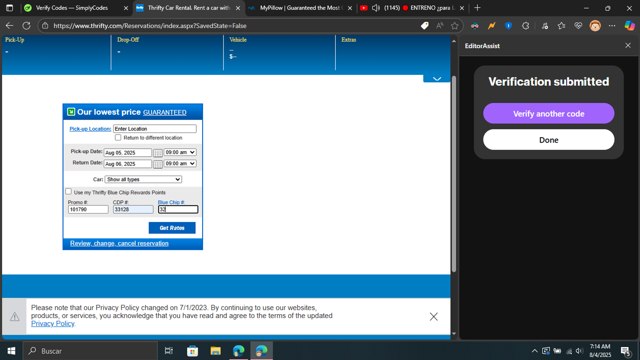
Task: Switch to Thrifty Car Rental tab
Action: (188, 8)
